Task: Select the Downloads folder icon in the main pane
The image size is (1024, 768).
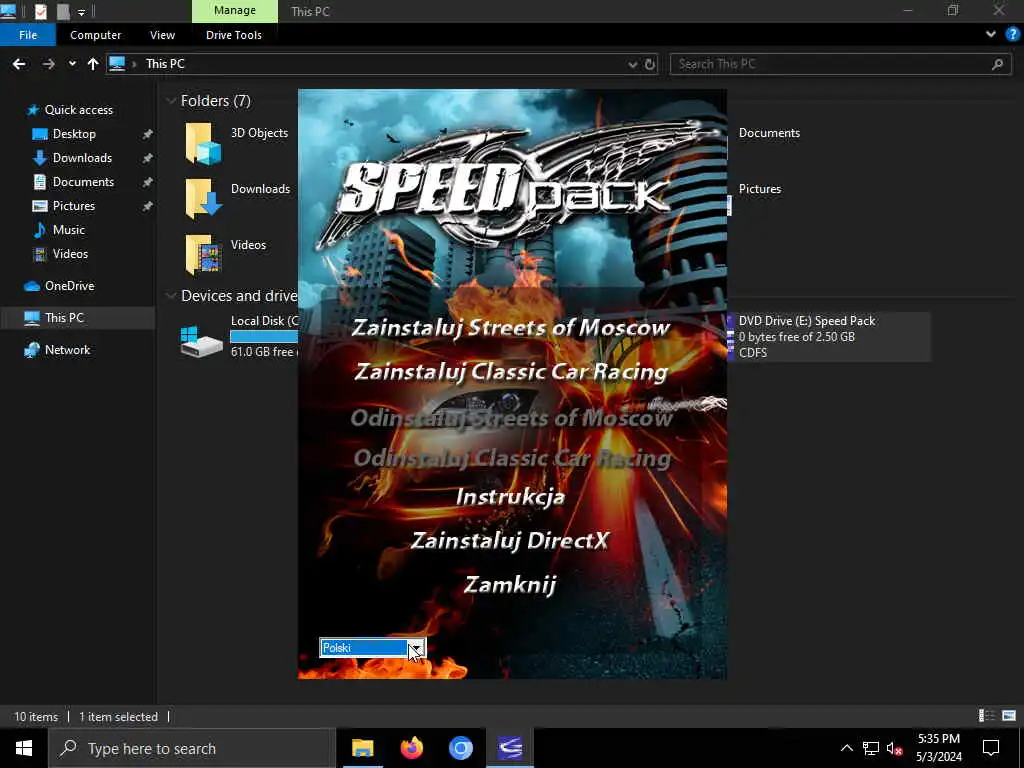Action: point(202,199)
